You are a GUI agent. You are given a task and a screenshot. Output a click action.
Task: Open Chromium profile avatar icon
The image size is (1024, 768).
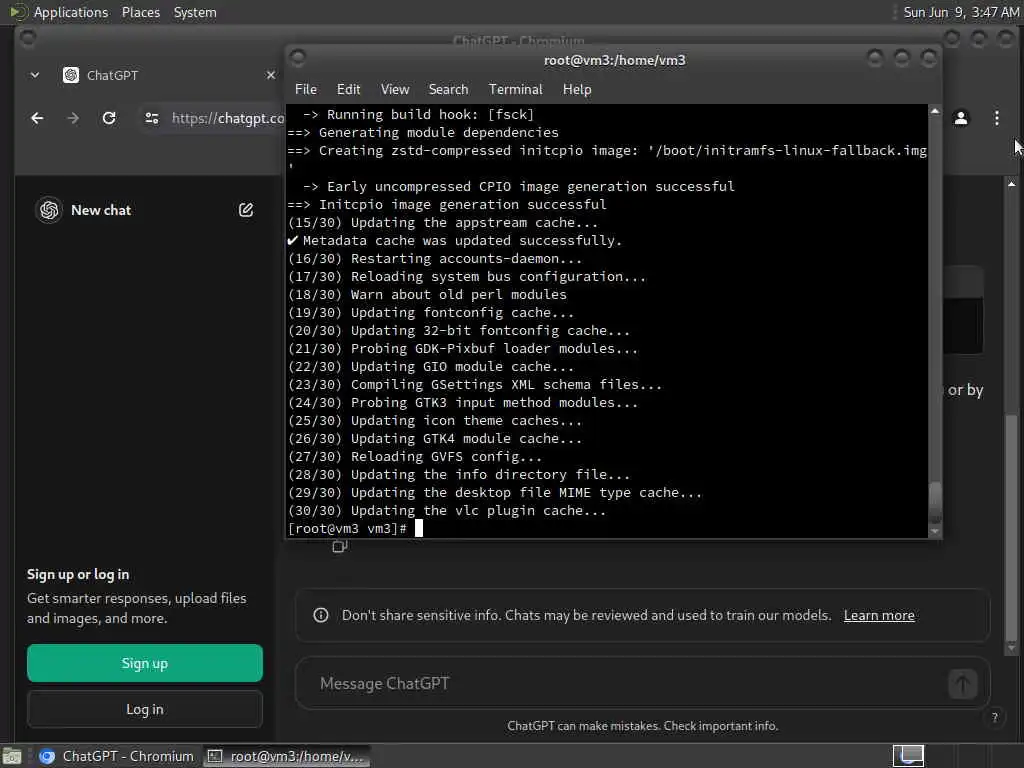click(x=961, y=118)
